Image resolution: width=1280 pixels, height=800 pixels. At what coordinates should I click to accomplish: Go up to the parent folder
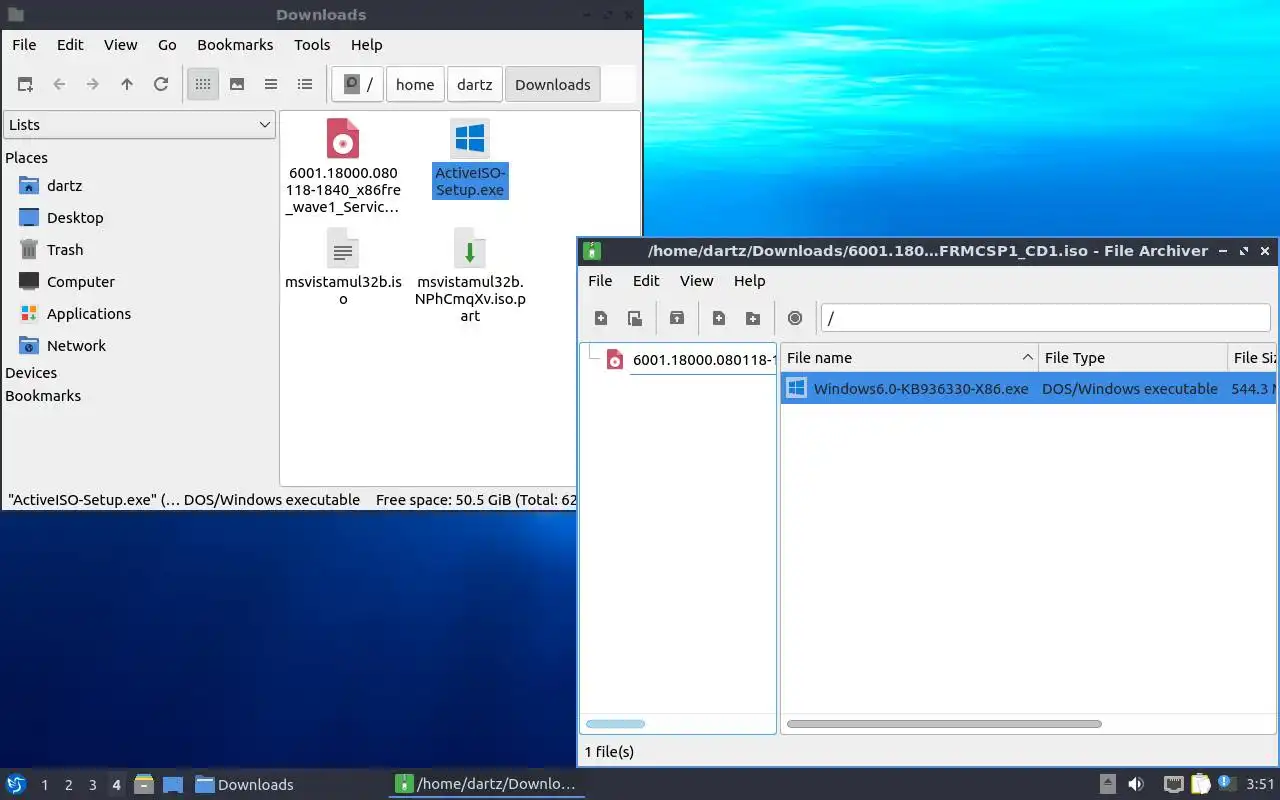[x=127, y=84]
